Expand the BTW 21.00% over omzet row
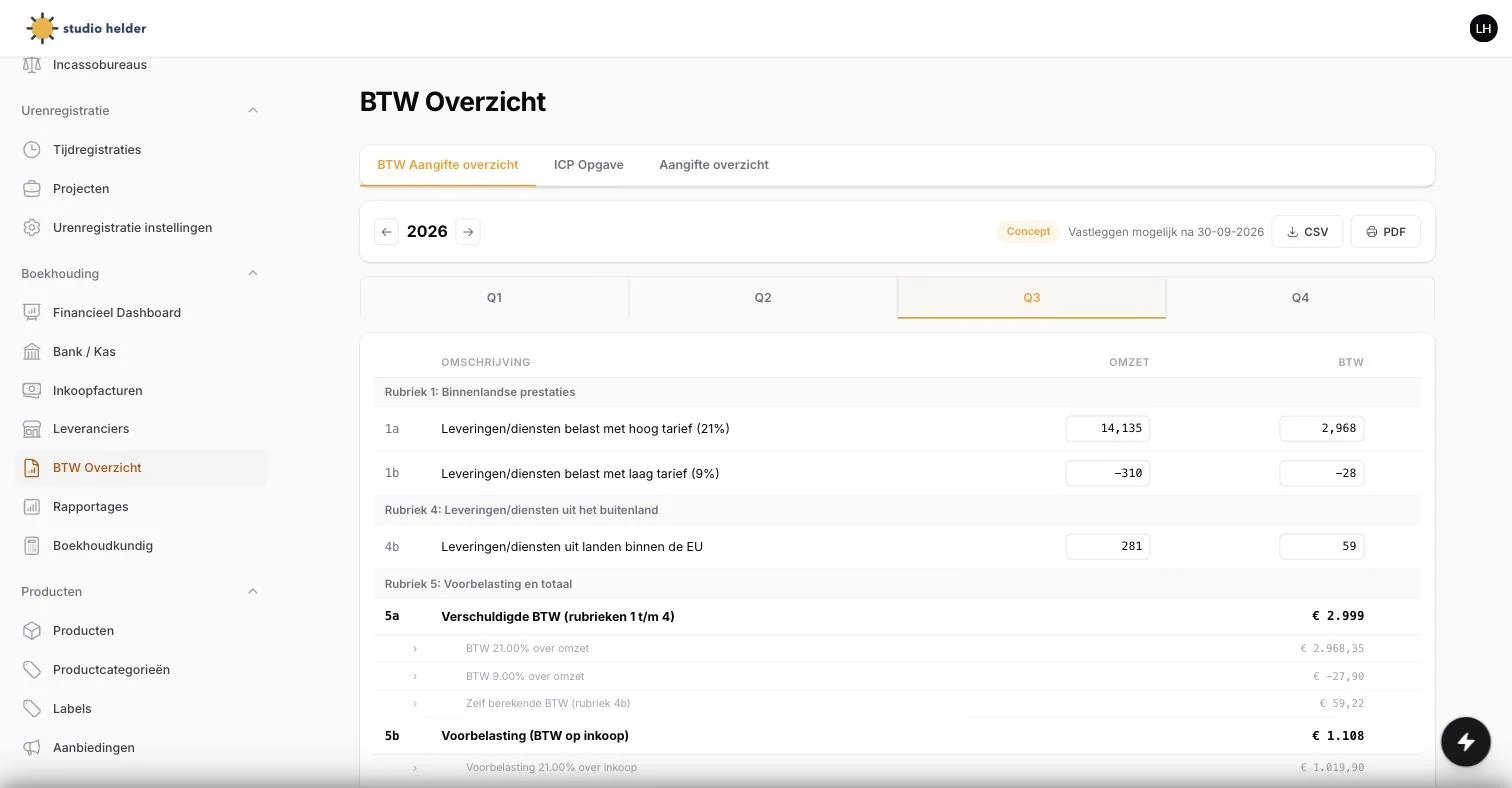The height and width of the screenshot is (788, 1512). (415, 649)
